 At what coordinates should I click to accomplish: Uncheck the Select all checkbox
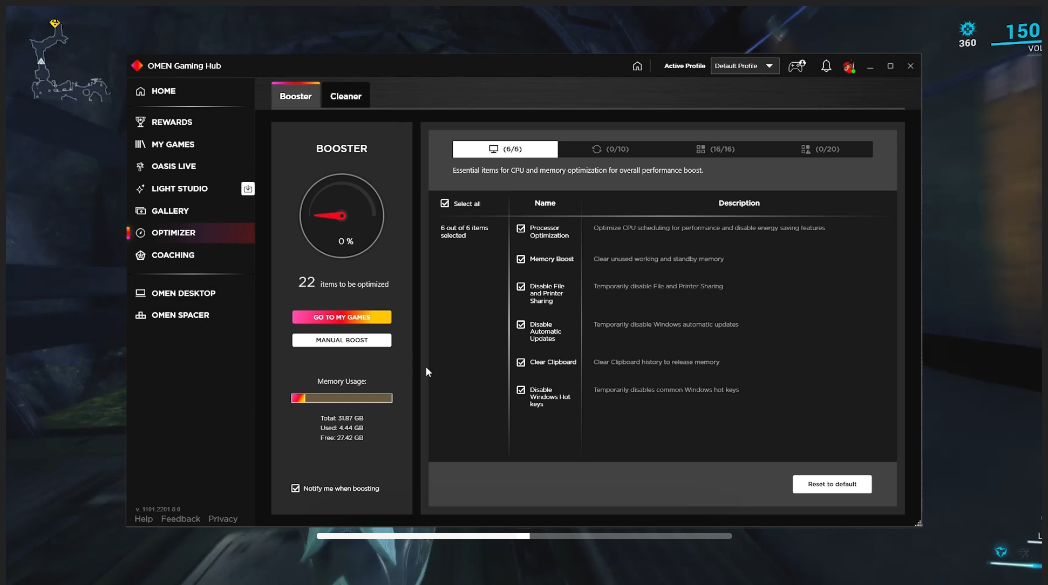[445, 203]
